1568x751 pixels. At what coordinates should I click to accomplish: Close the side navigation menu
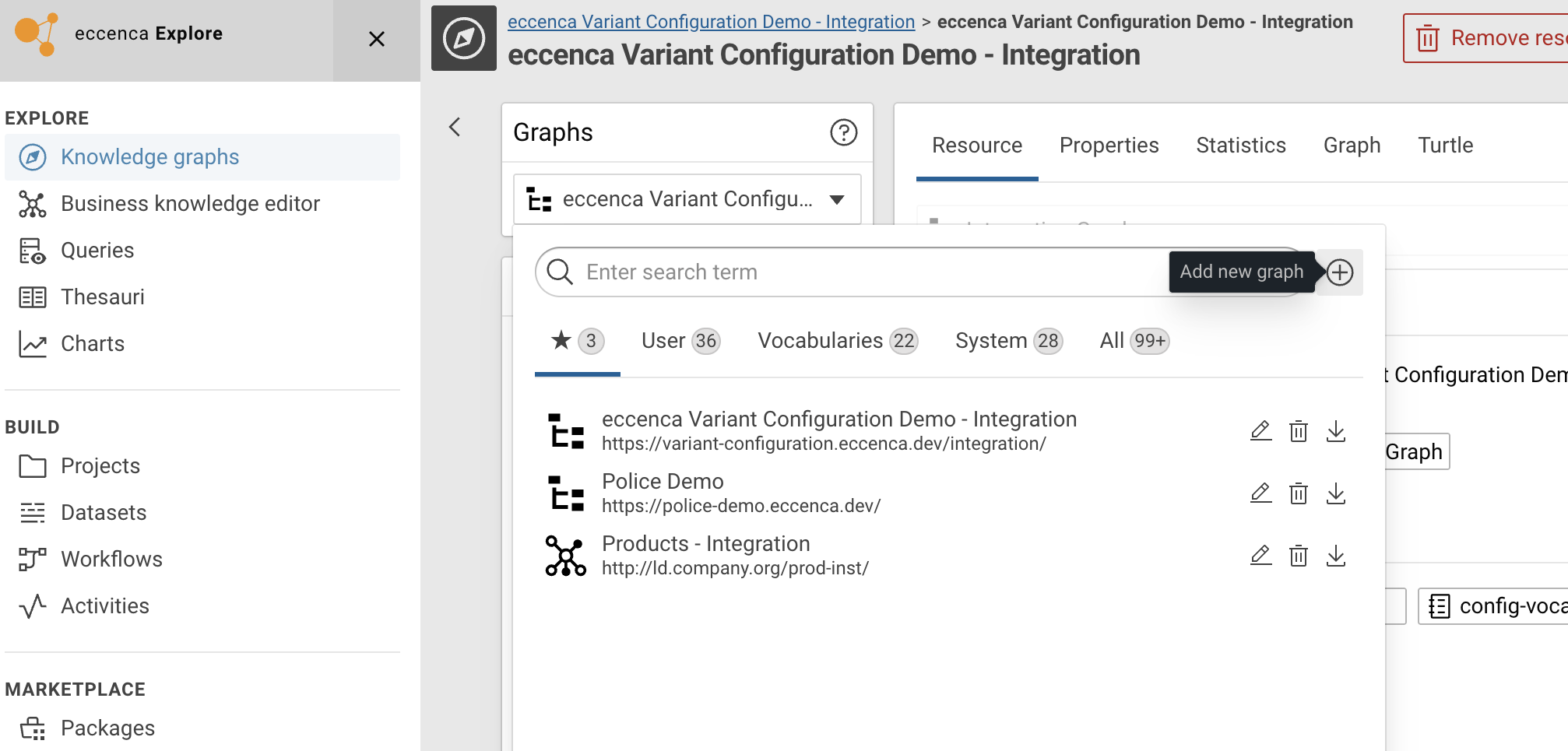(377, 39)
